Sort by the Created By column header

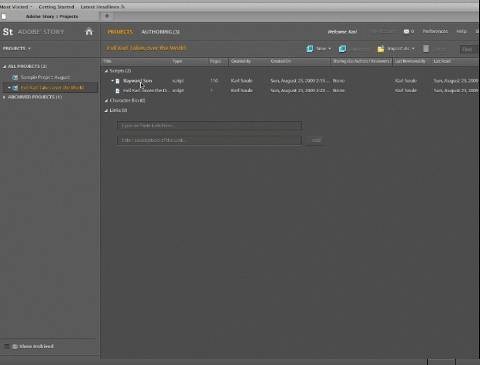pyautogui.click(x=241, y=61)
